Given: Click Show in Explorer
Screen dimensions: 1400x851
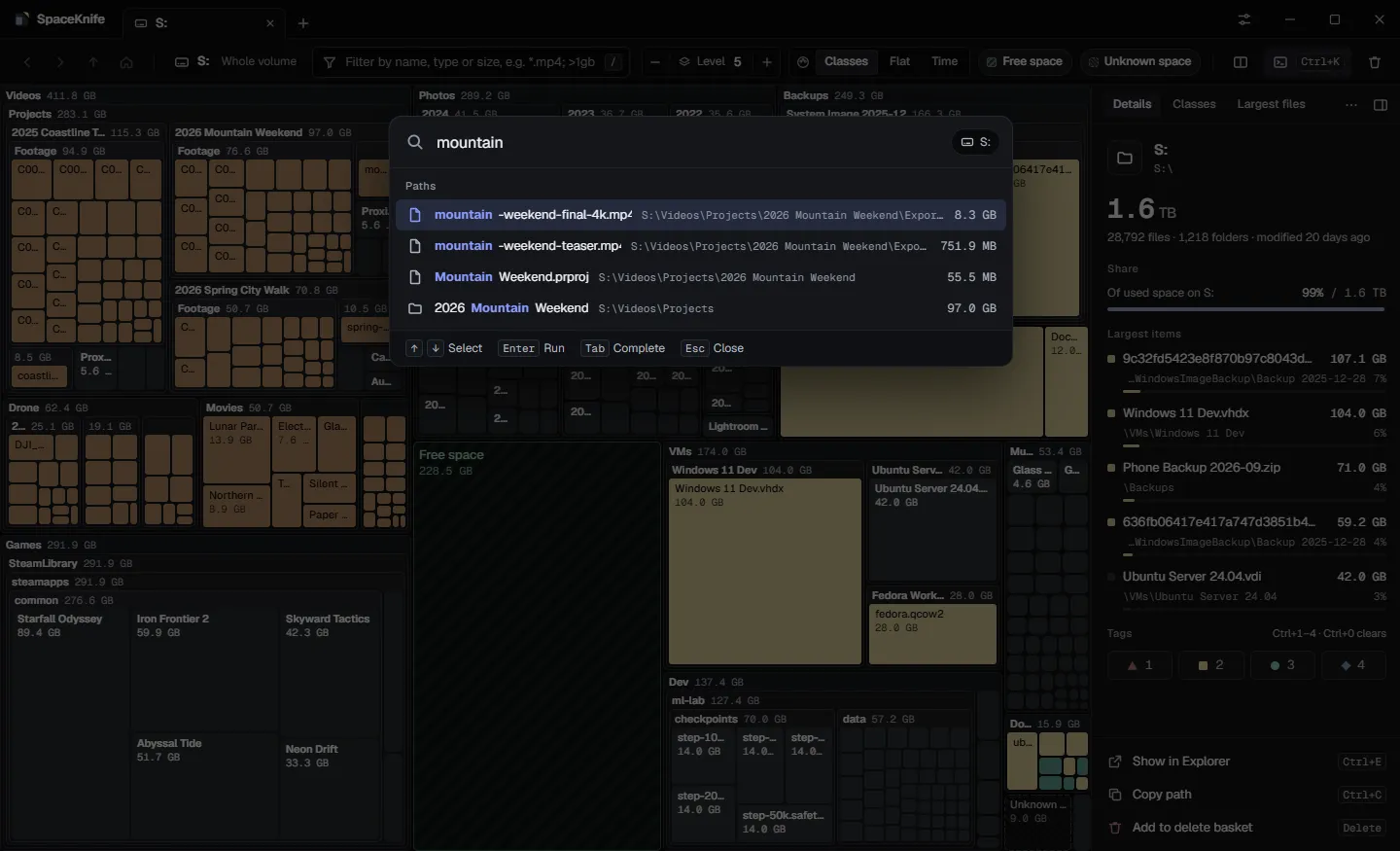Looking at the screenshot, I should (x=1247, y=762).
